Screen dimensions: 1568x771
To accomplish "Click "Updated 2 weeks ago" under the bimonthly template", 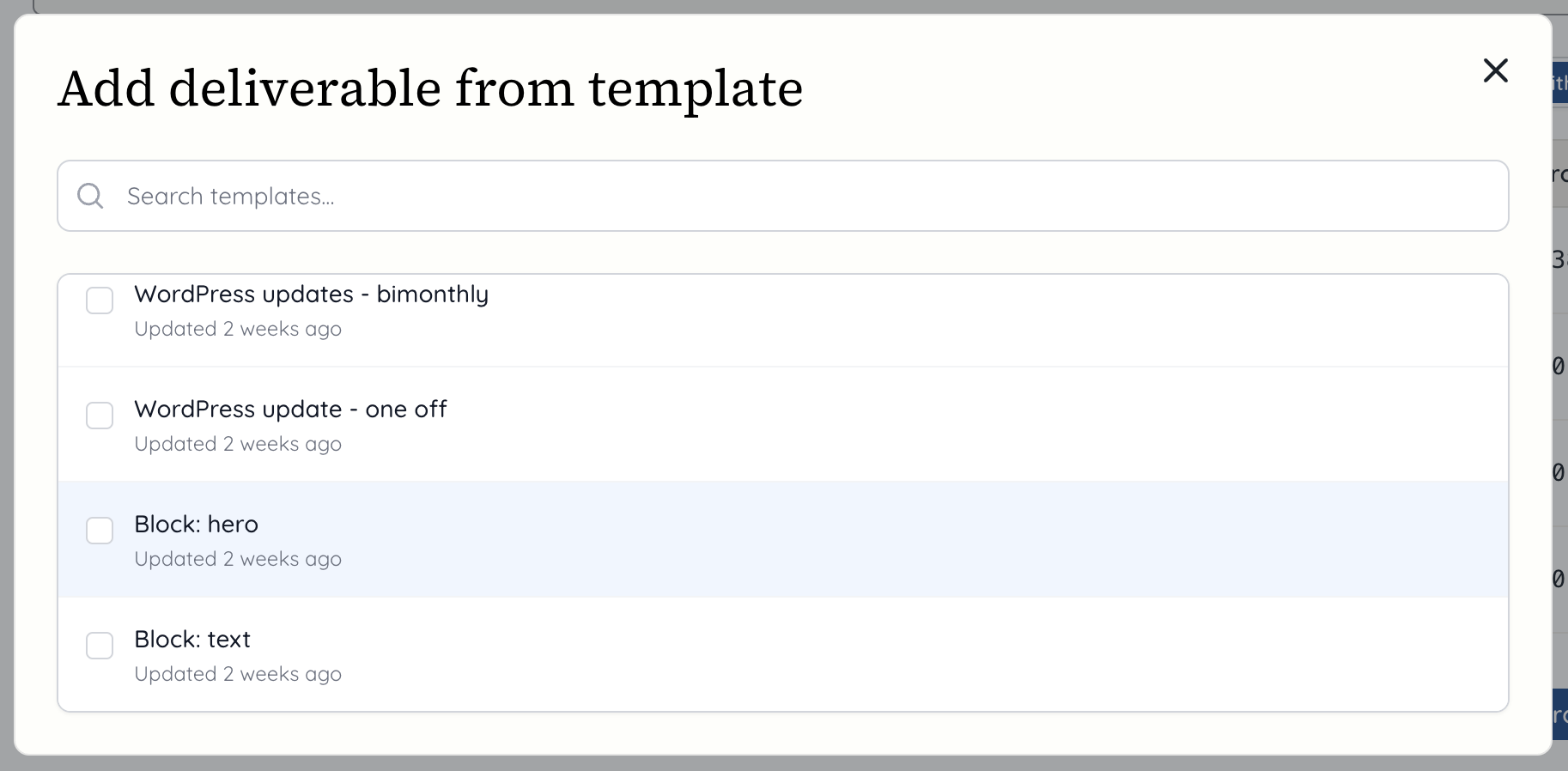I will pyautogui.click(x=238, y=329).
